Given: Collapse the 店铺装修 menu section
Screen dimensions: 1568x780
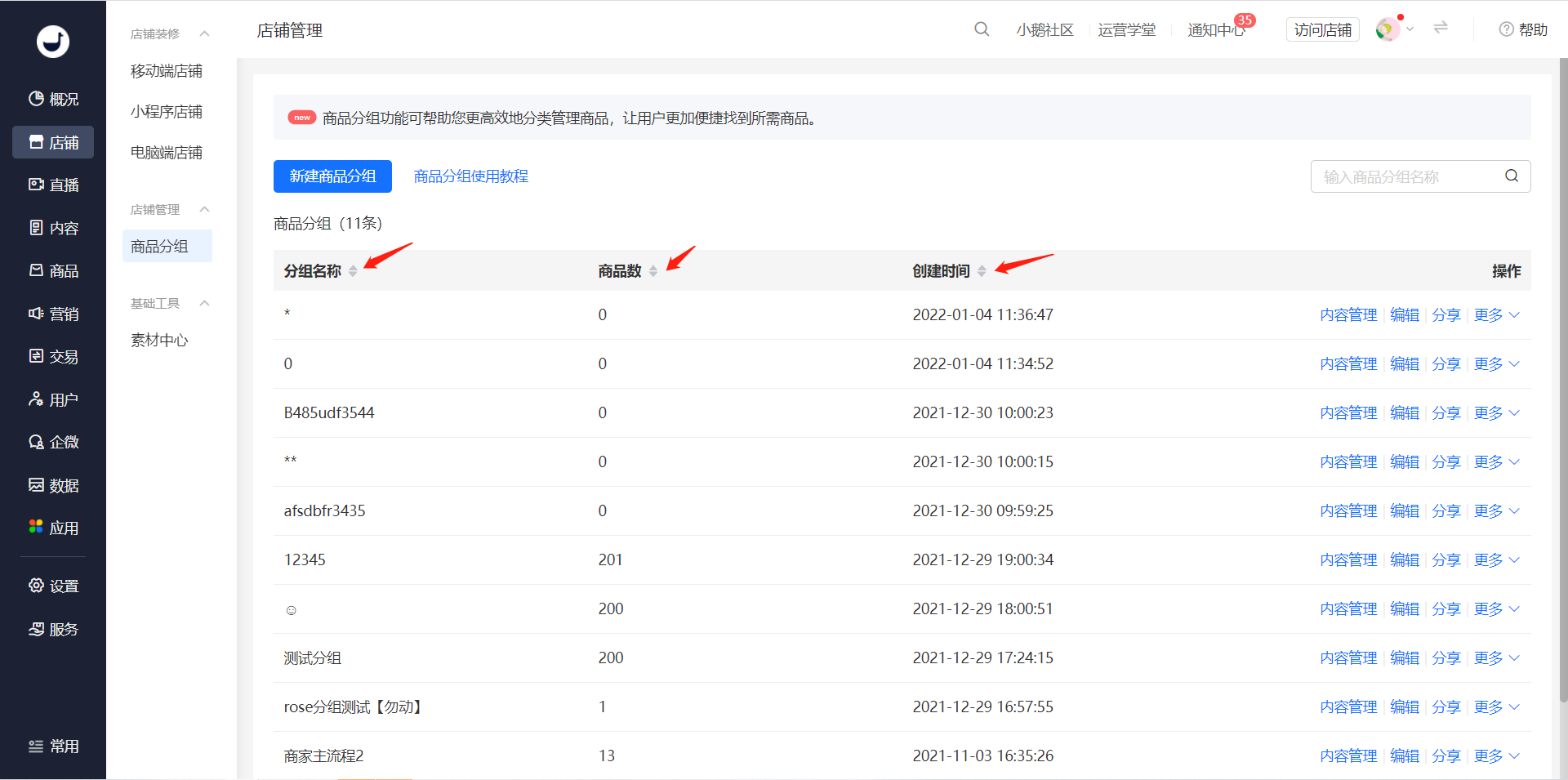Looking at the screenshot, I should coord(204,33).
